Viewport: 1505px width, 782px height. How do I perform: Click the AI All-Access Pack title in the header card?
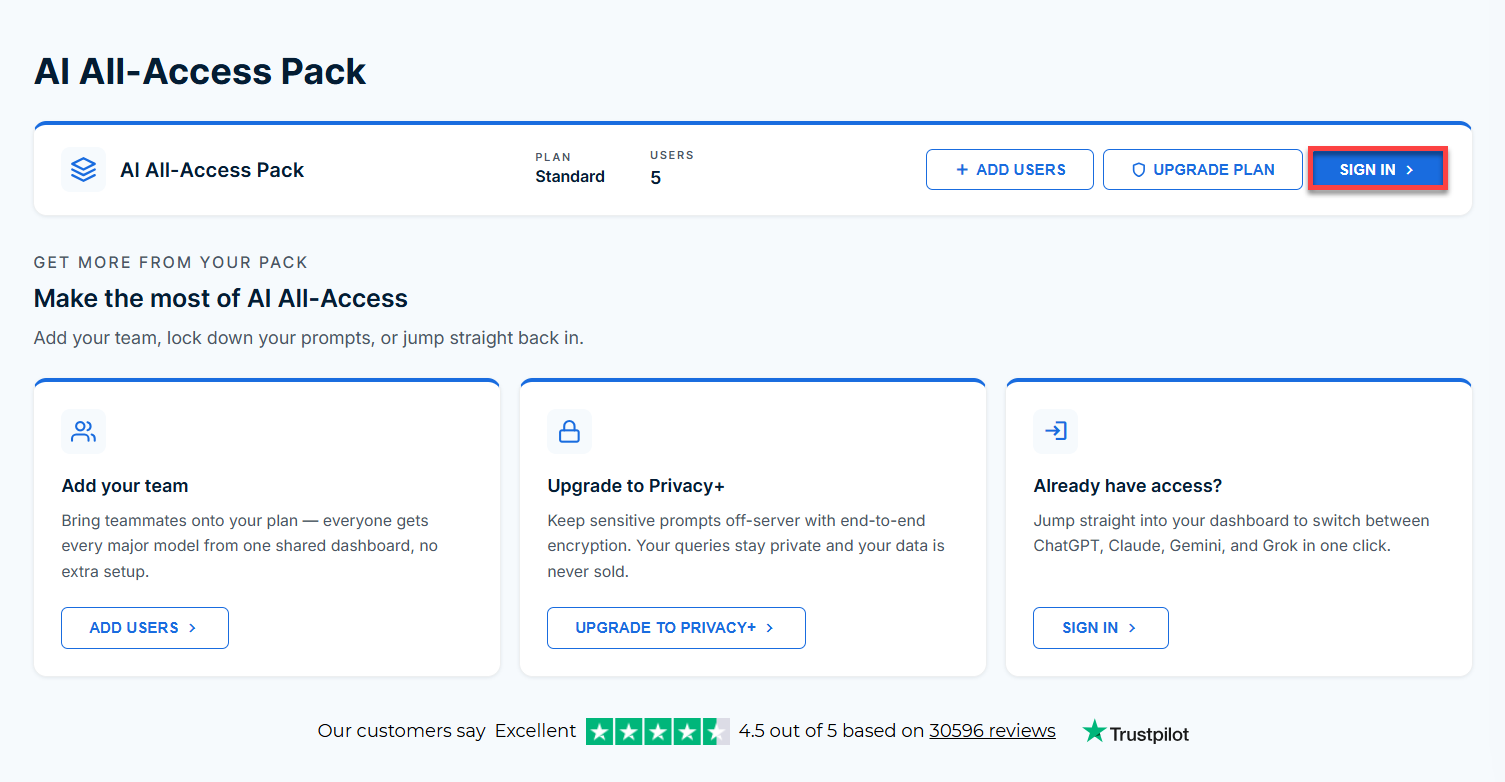point(212,170)
